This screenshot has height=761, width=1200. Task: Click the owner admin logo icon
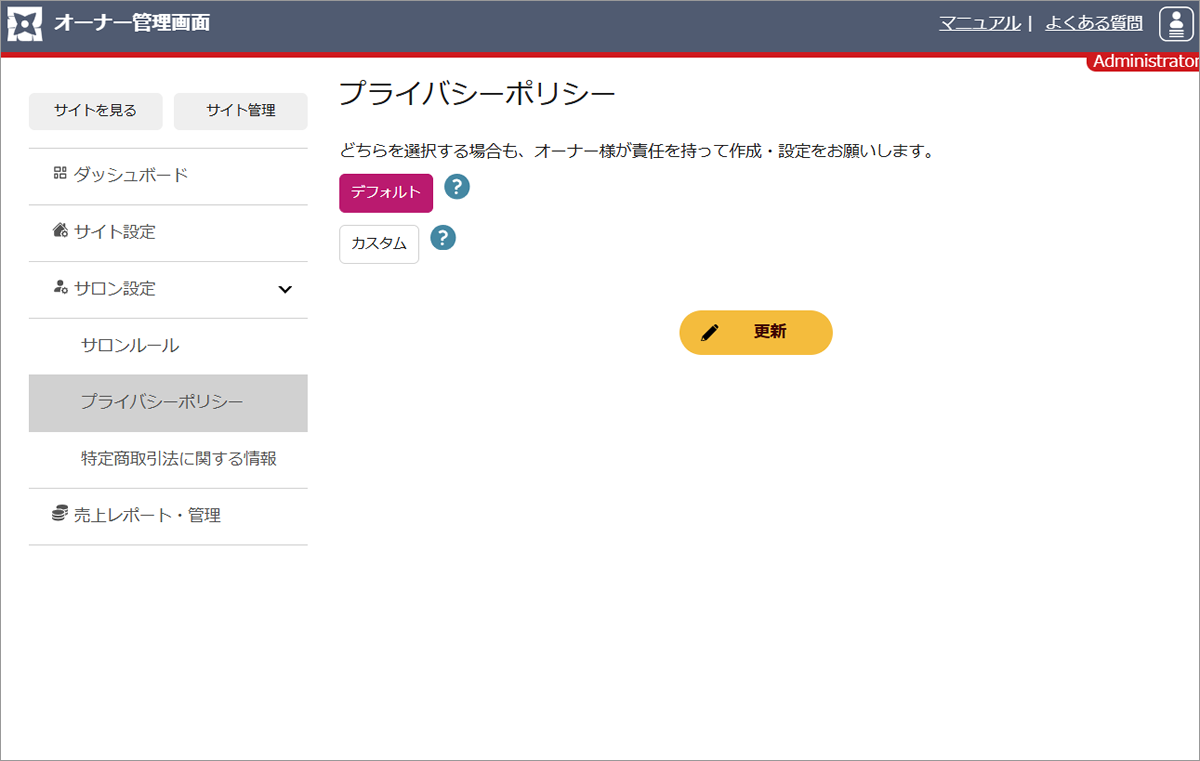25,24
